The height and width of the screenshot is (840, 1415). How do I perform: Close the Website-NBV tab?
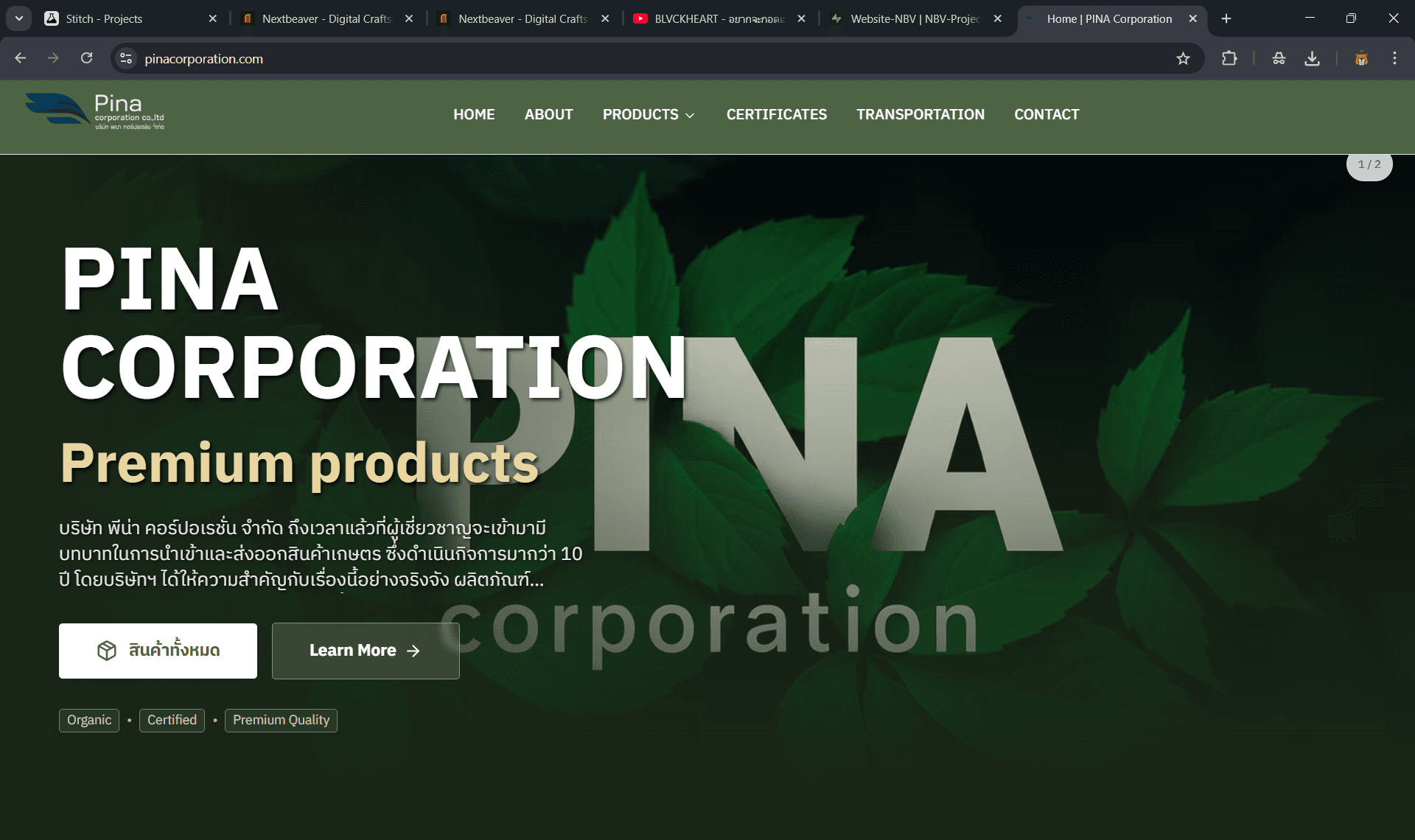997,18
